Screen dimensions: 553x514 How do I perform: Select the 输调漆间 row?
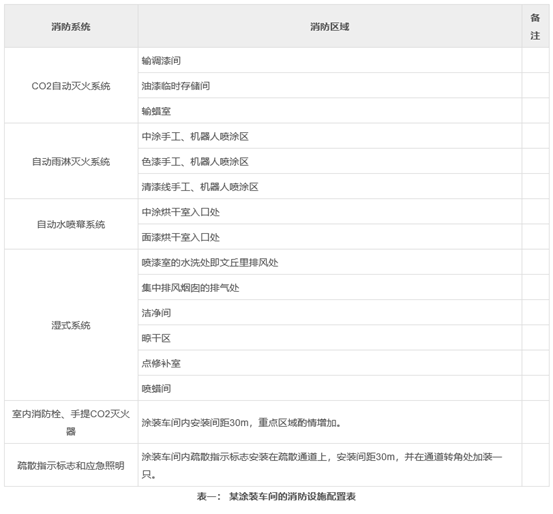click(x=330, y=61)
